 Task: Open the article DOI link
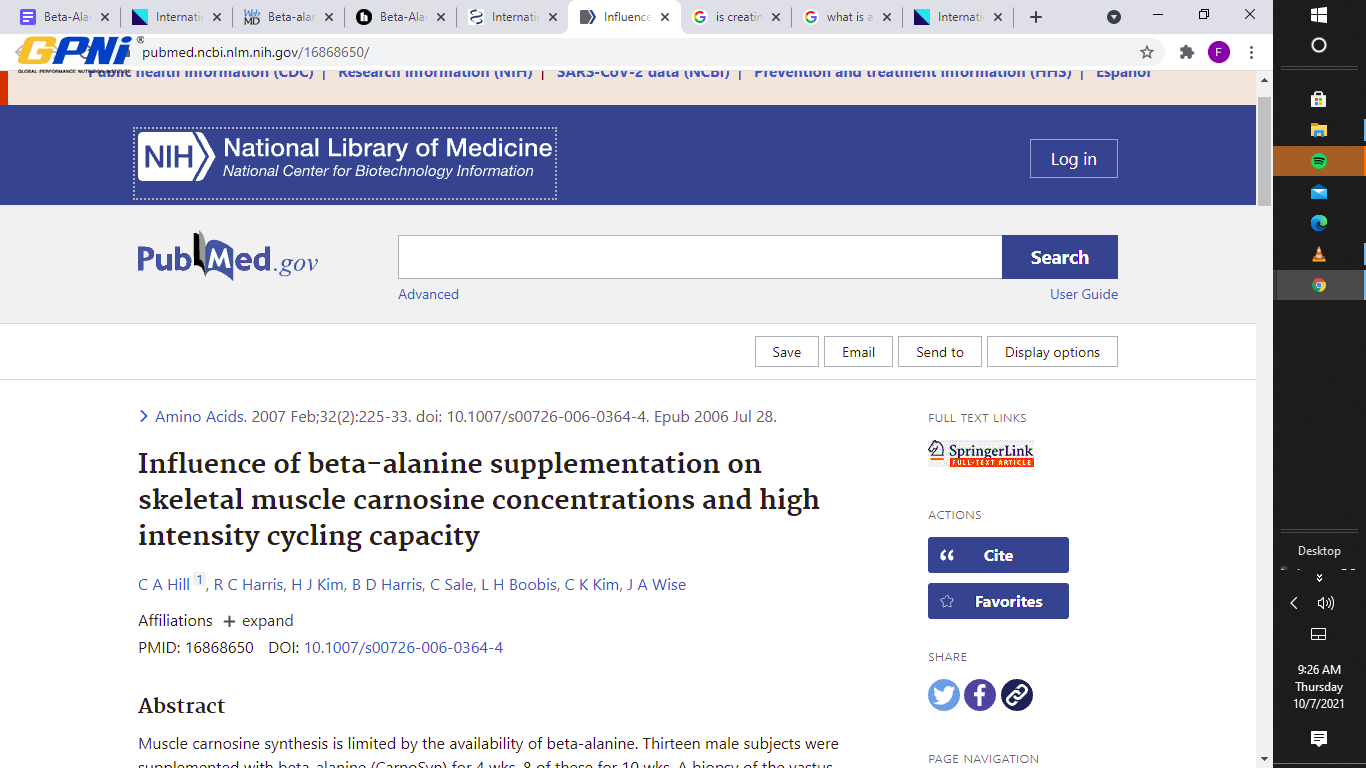pyautogui.click(x=403, y=648)
